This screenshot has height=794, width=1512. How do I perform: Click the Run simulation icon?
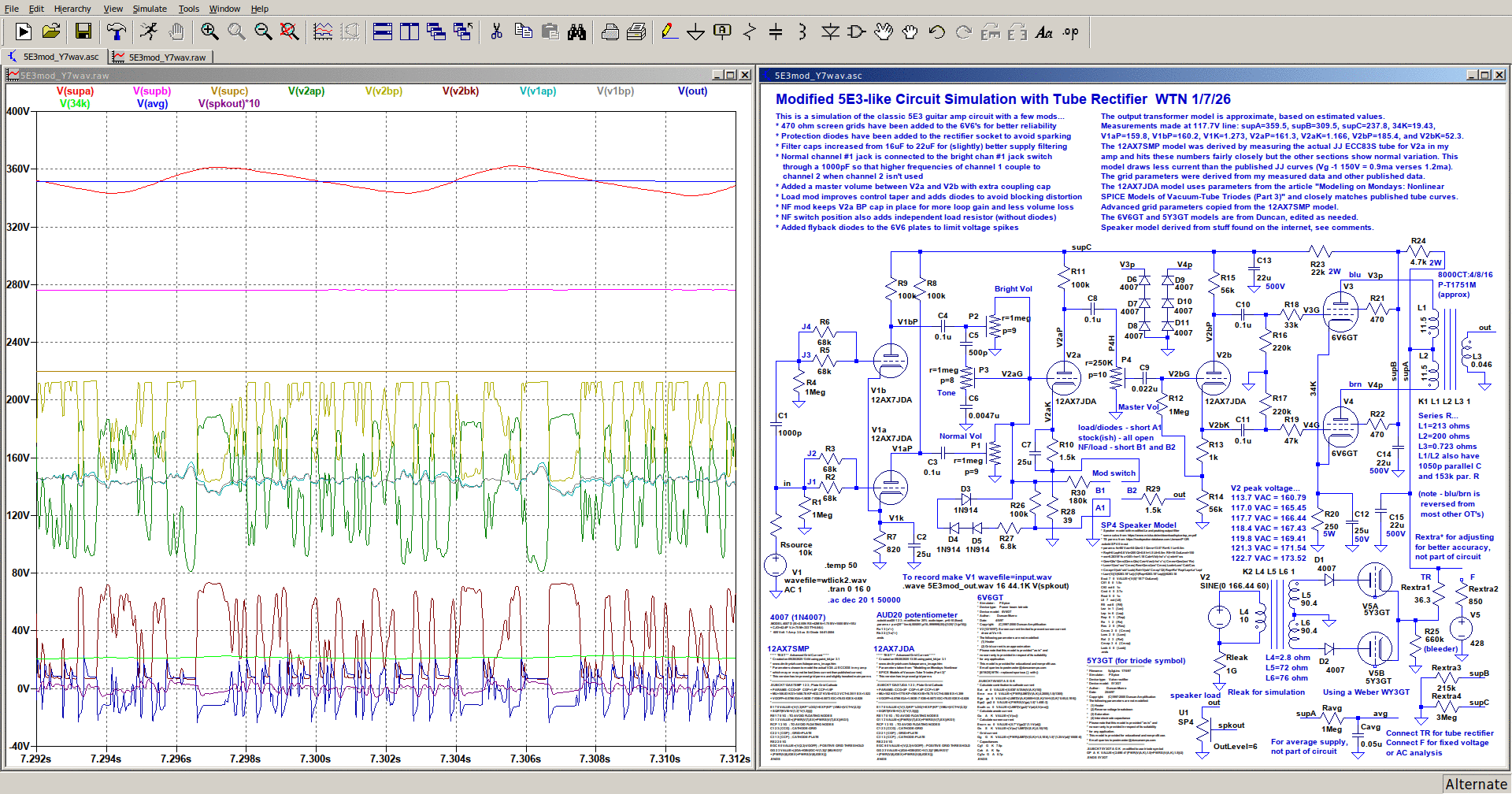pos(24,32)
